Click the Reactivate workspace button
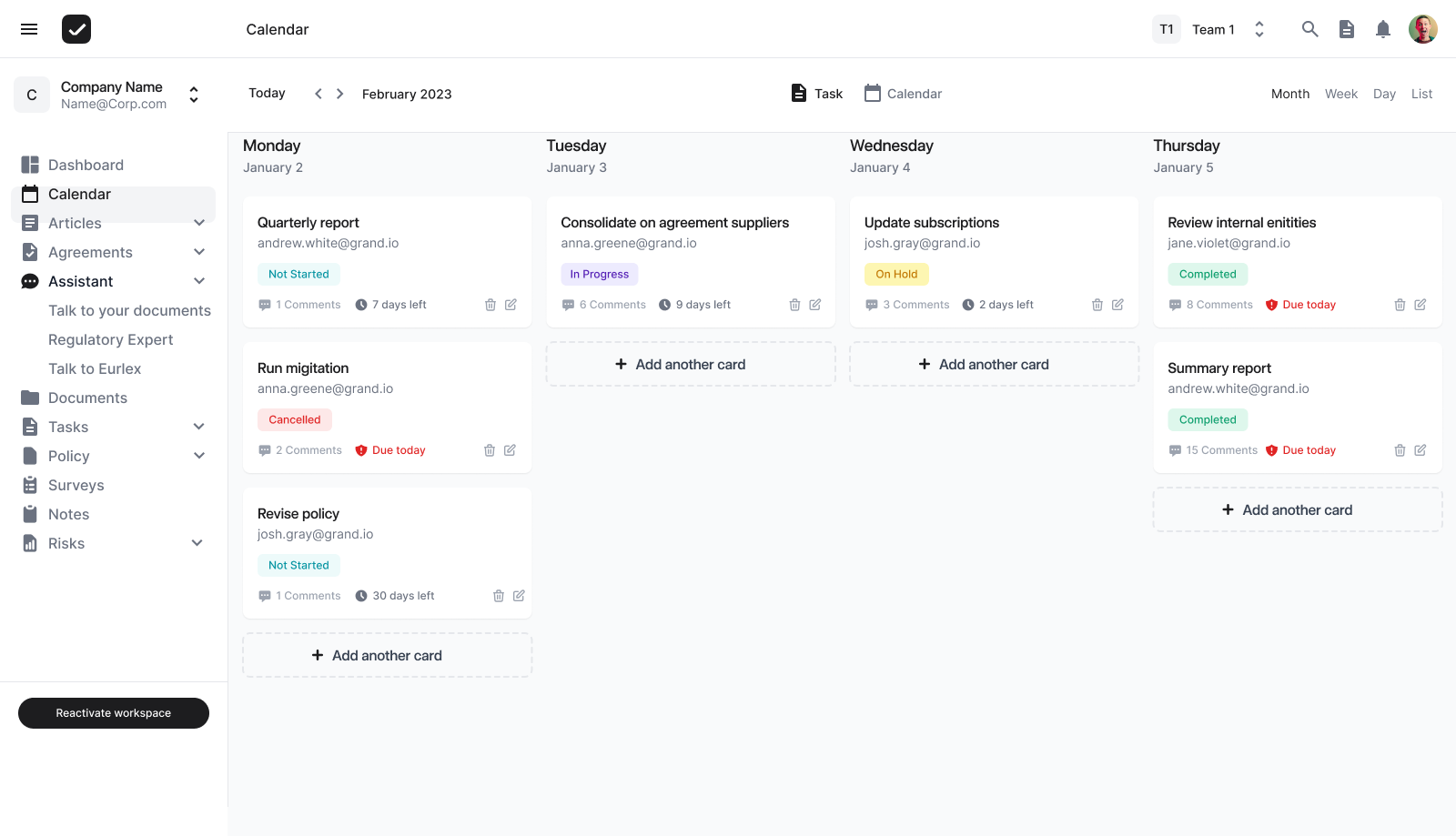This screenshot has height=836, width=1456. pyautogui.click(x=114, y=713)
